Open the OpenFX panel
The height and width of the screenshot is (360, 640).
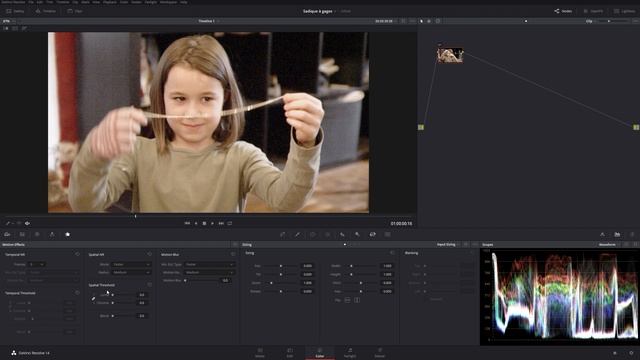tap(593, 11)
